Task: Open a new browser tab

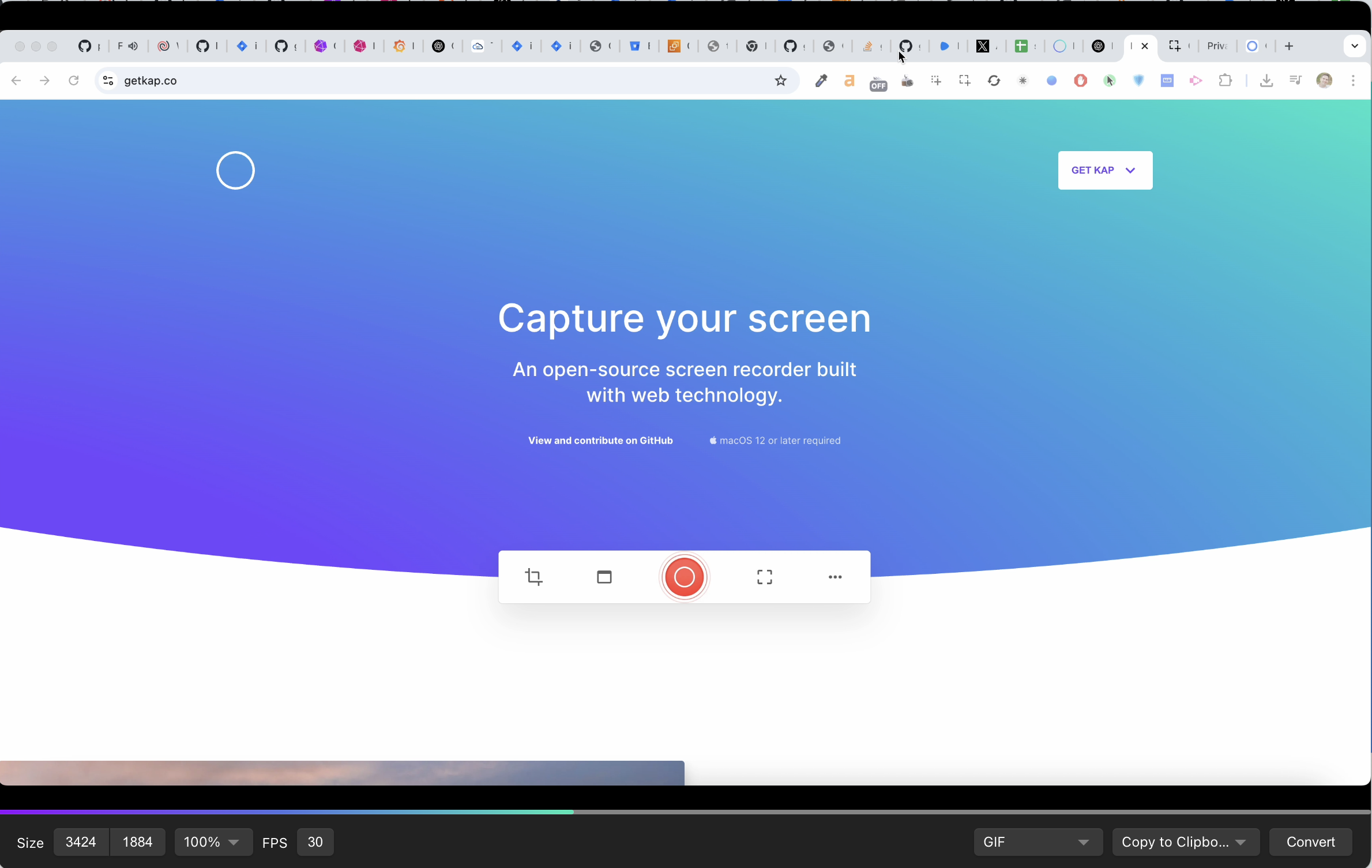Action: tap(1289, 46)
